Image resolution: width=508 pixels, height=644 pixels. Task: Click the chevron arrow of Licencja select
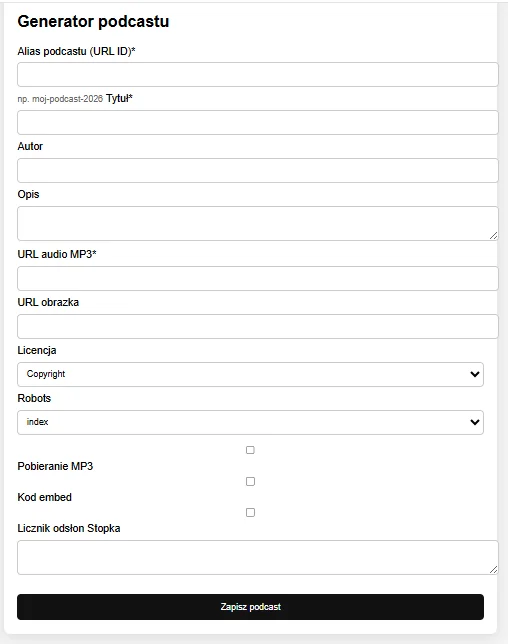coord(475,374)
